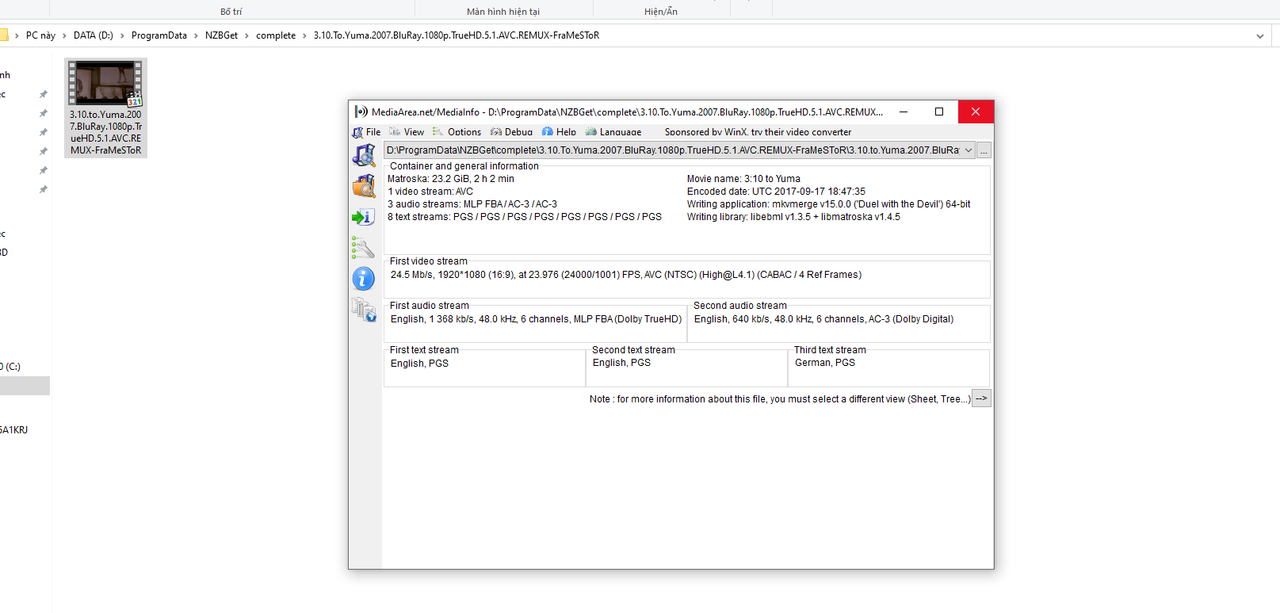This screenshot has height=613, width=1280.
Task: Click the 'Writing application: mkvmerge v15.0.0' line
Action: click(829, 204)
